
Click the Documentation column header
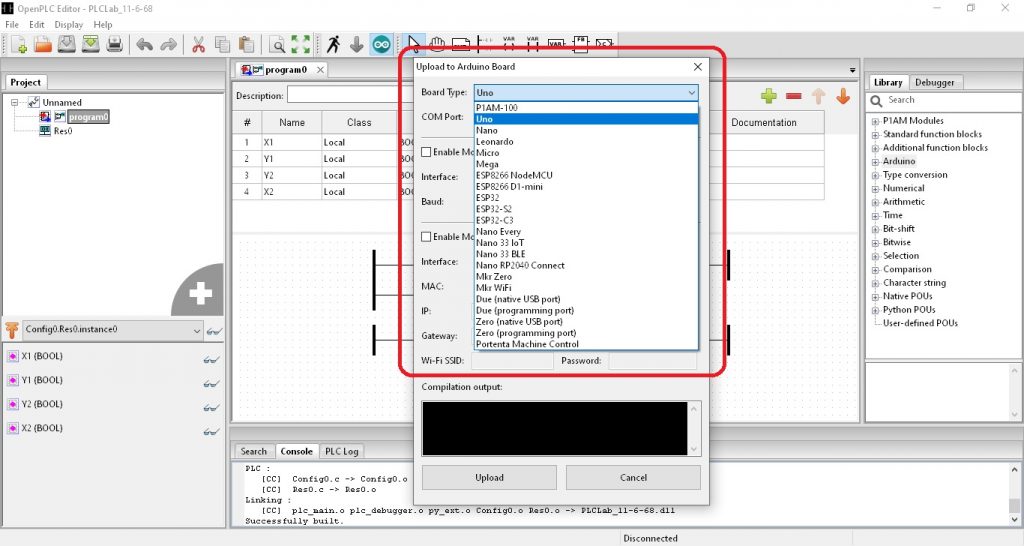tap(763, 122)
